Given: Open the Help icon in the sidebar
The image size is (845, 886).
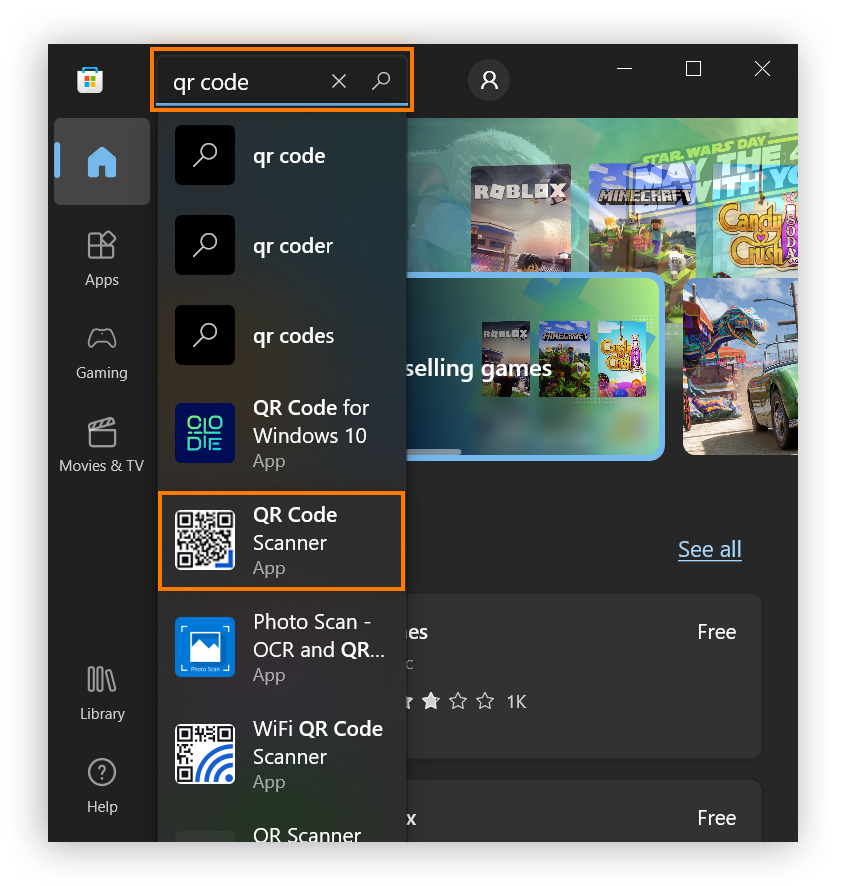Looking at the screenshot, I should (101, 772).
